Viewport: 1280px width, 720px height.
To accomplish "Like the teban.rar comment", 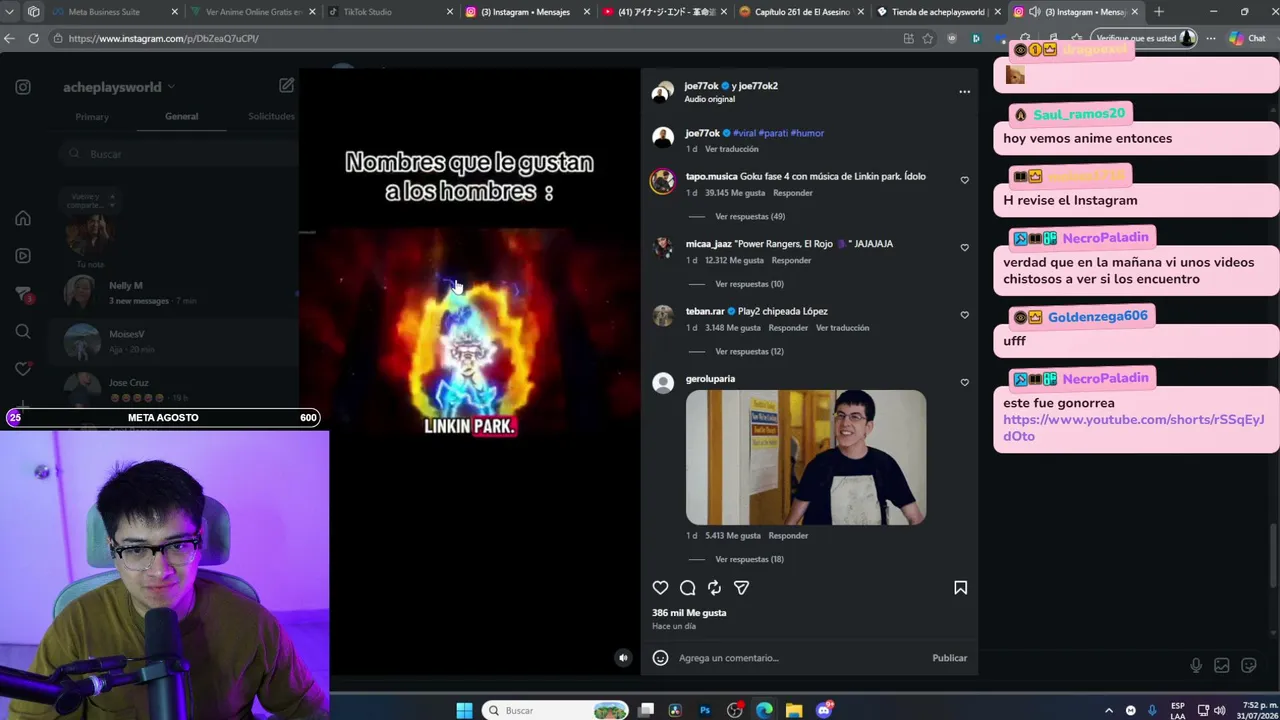I will [964, 315].
